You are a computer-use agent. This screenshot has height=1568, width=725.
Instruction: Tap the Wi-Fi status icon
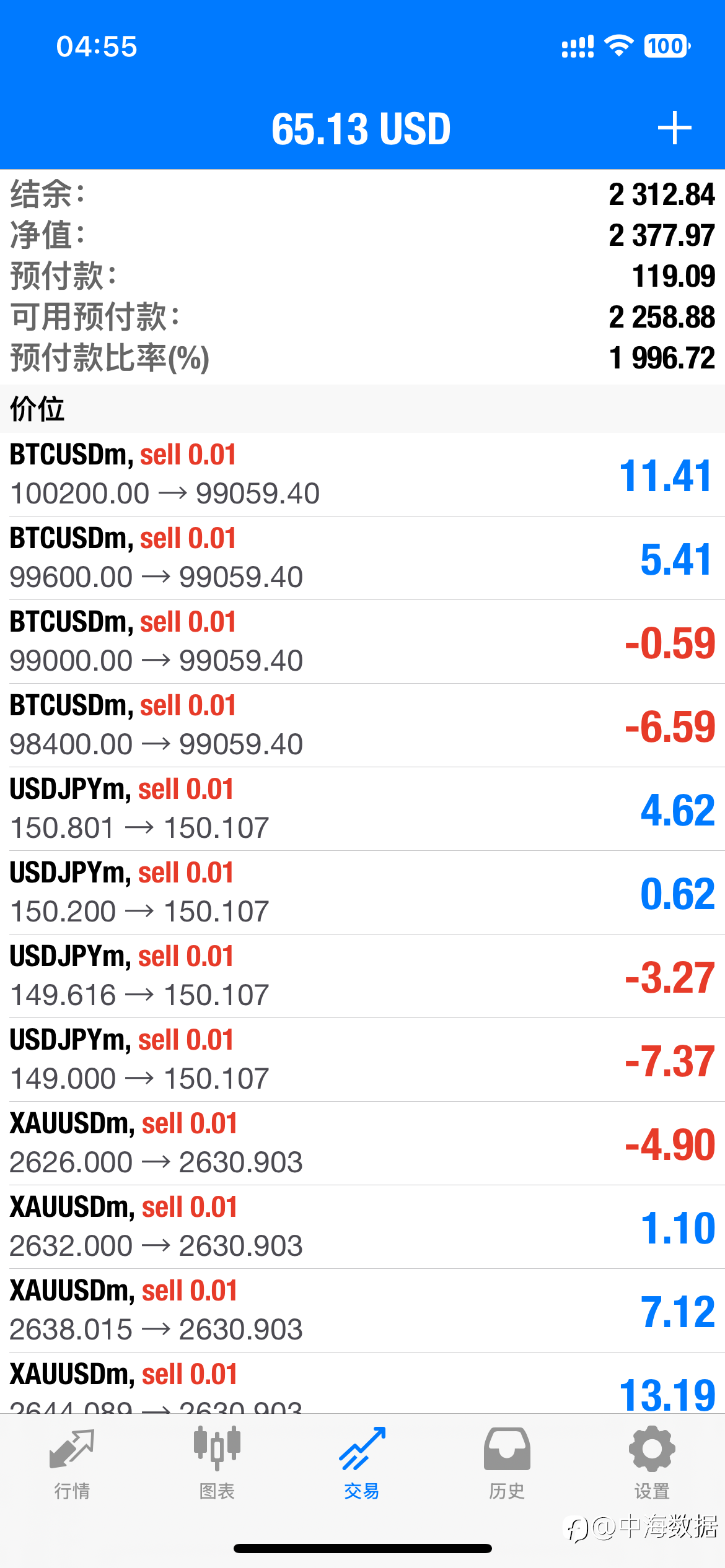(618, 46)
